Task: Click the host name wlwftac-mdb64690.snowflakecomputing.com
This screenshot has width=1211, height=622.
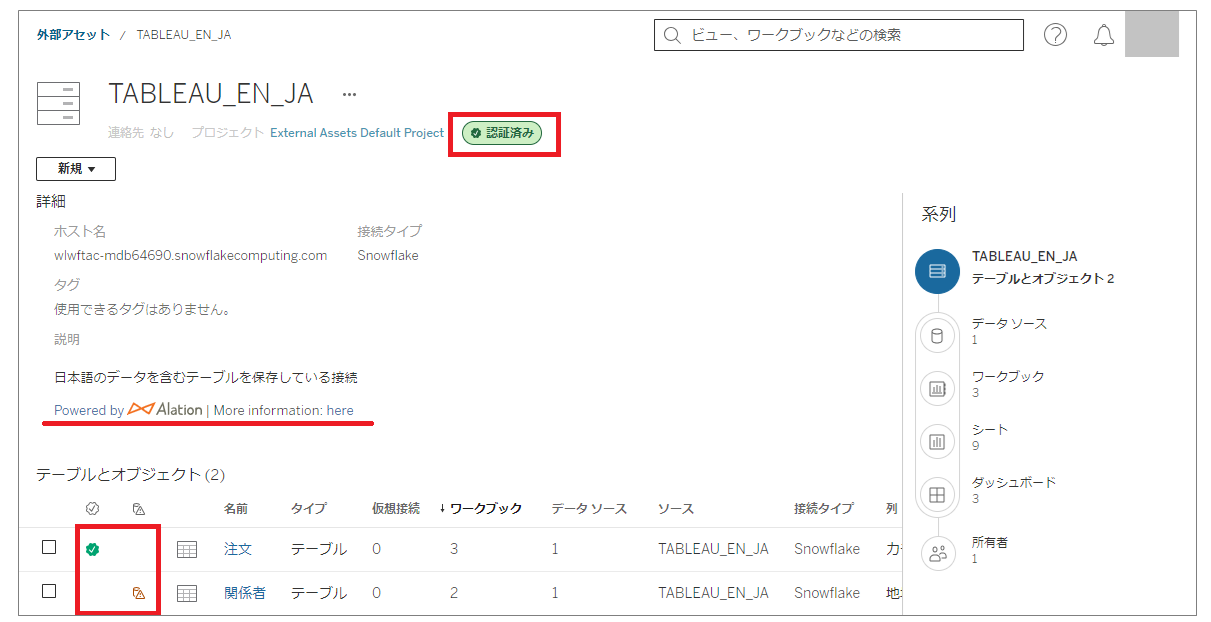Action: (x=190, y=255)
